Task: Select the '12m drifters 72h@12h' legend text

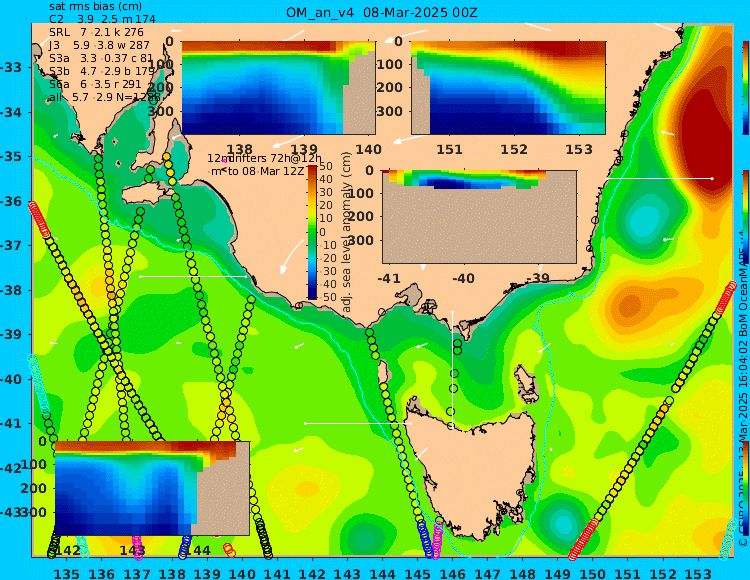Action: (265, 158)
